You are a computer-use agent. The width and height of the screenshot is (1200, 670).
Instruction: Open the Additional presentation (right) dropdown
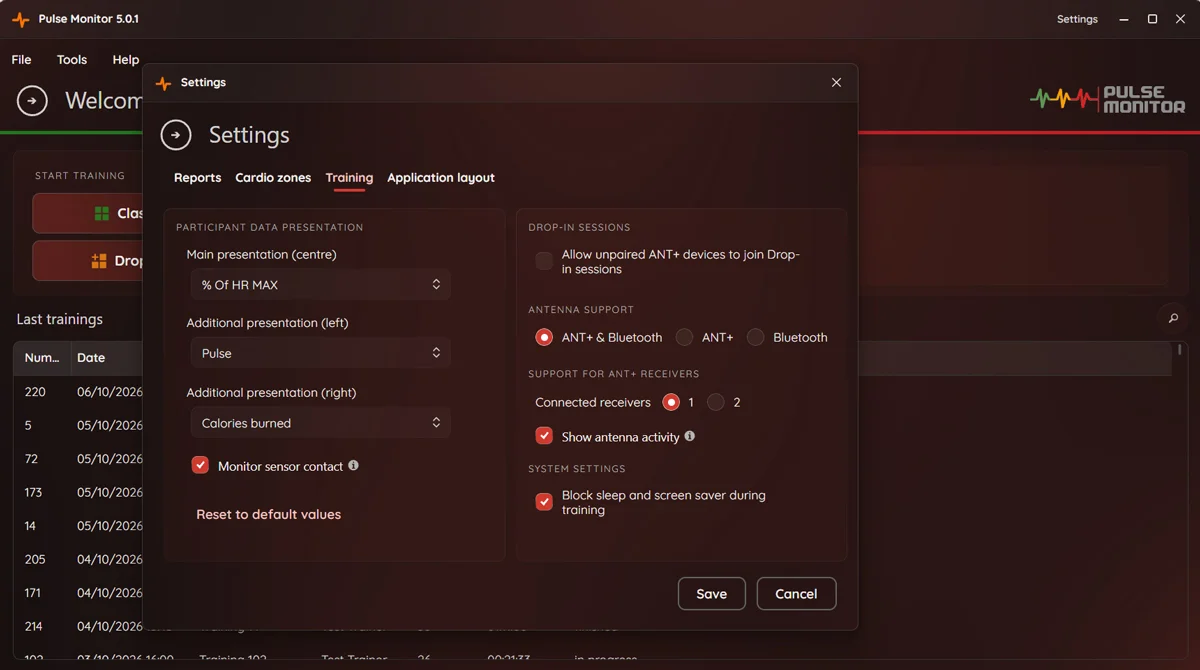[320, 423]
